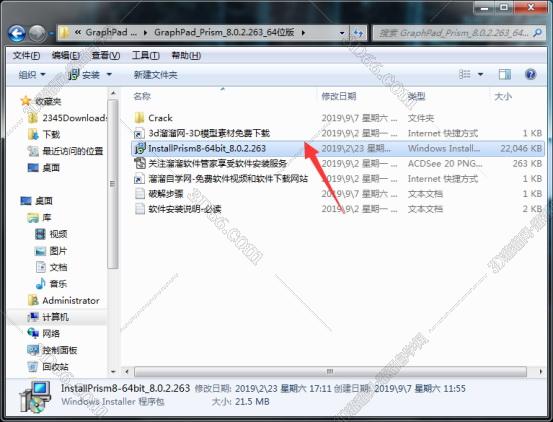The height and width of the screenshot is (422, 553).
Task: Change view using the view mode icon
Action: point(464,74)
